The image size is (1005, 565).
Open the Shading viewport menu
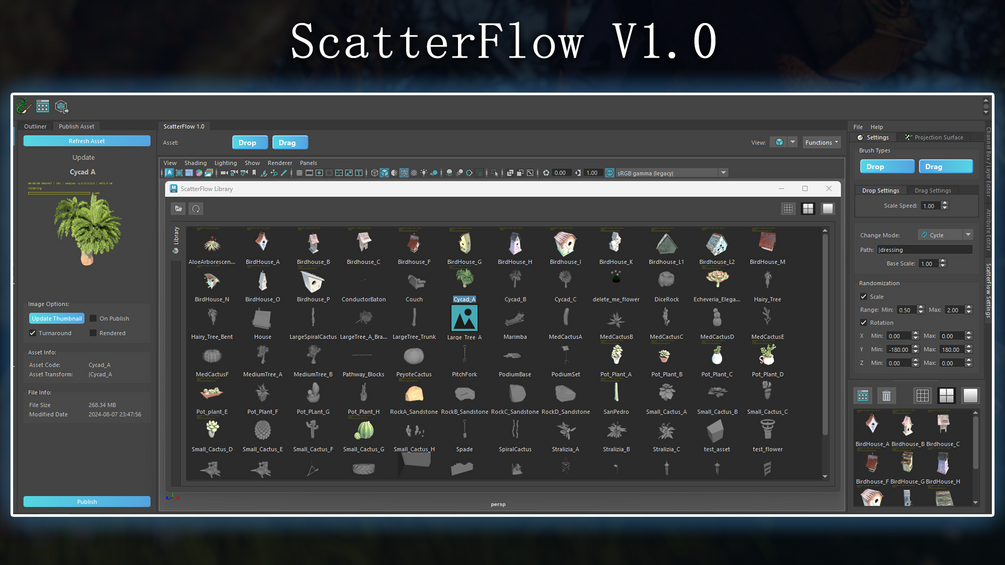195,163
